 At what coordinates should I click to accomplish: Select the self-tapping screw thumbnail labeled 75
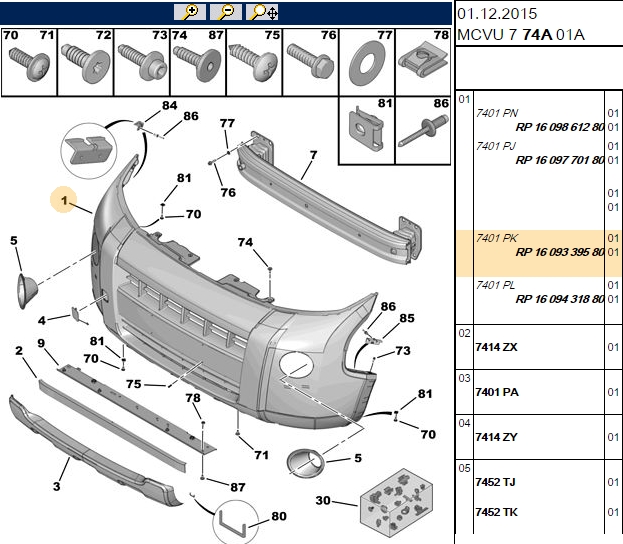pyautogui.click(x=254, y=62)
